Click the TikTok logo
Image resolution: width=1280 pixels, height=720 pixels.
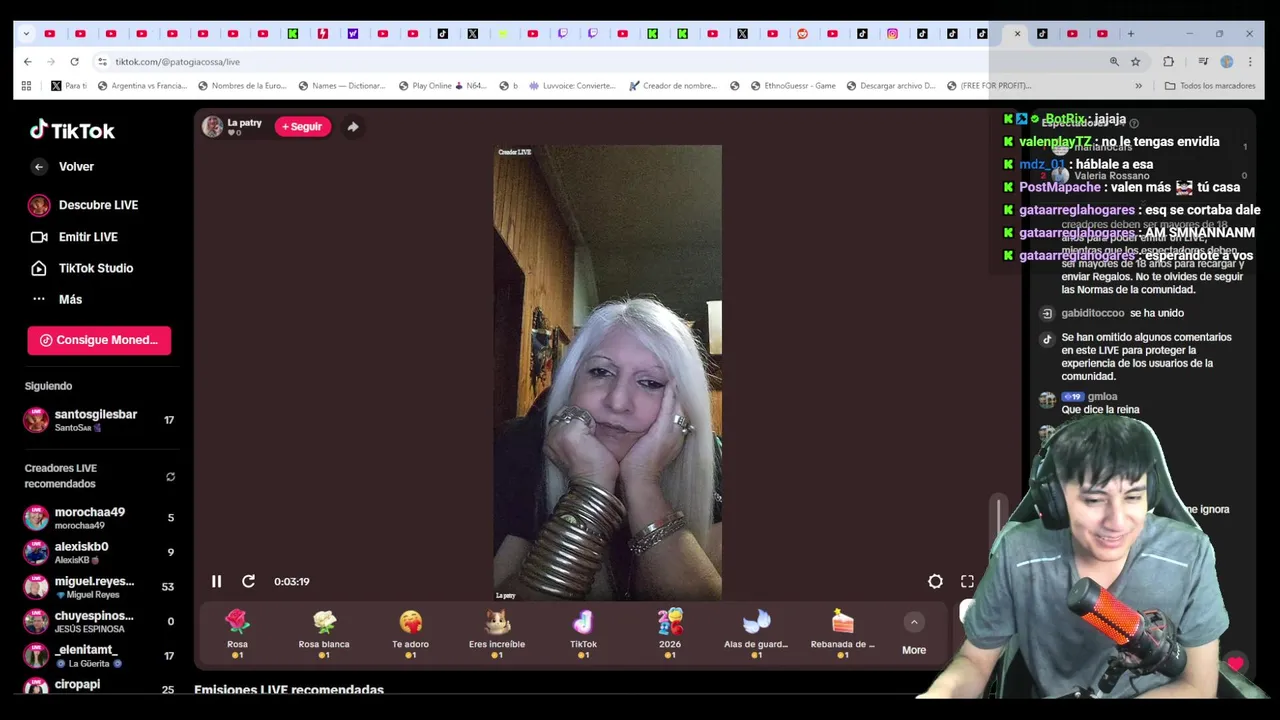point(72,130)
